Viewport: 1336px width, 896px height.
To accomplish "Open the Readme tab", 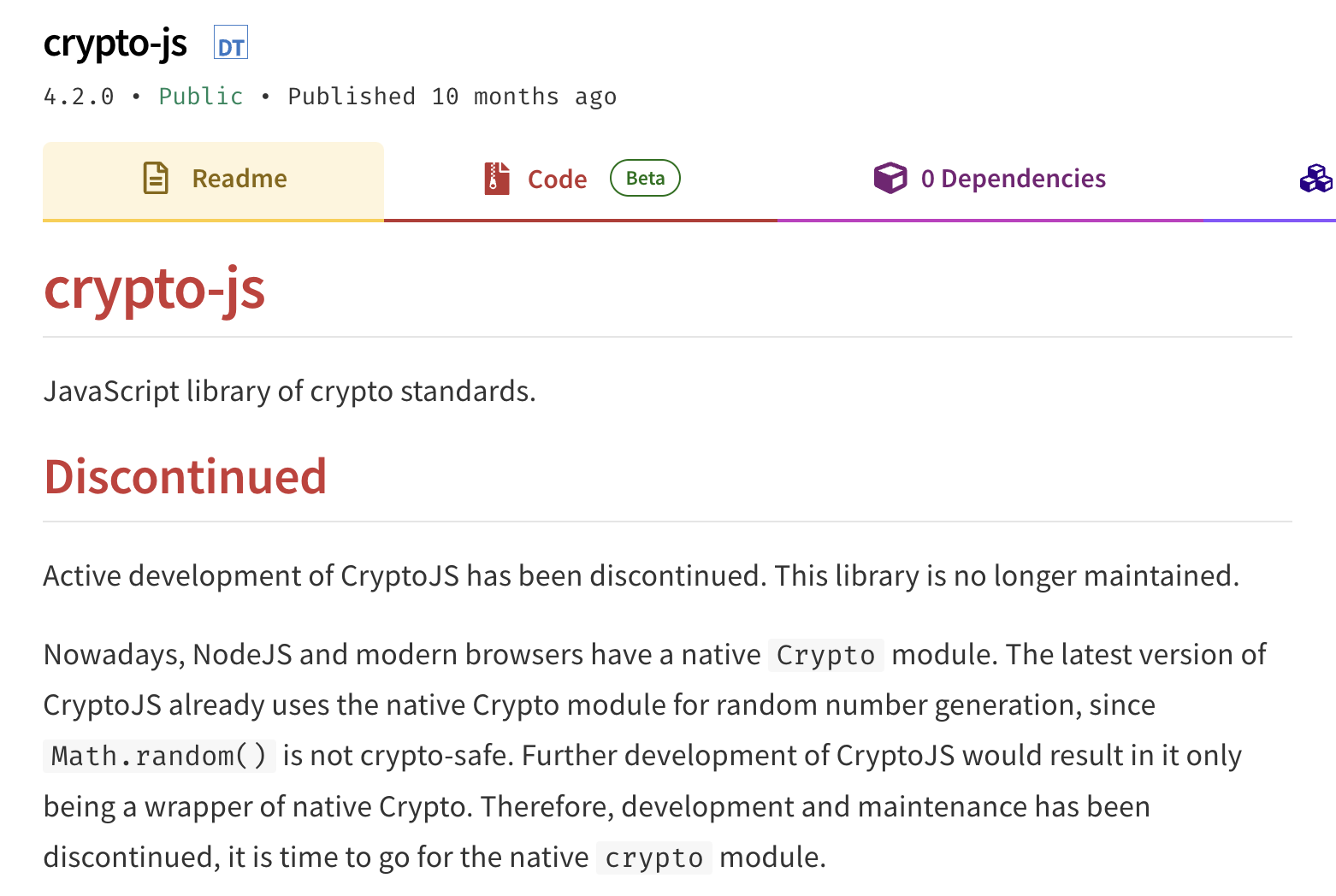I will pyautogui.click(x=238, y=178).
